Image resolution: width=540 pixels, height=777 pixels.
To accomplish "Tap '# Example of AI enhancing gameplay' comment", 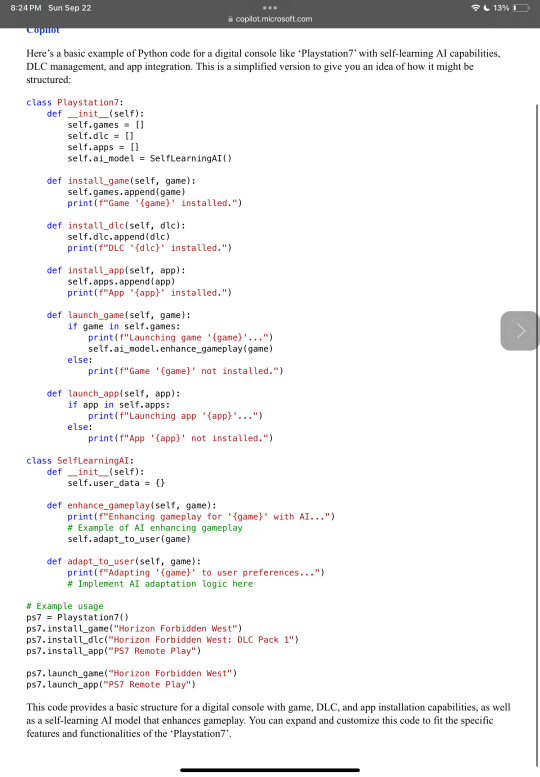I will click(155, 528).
